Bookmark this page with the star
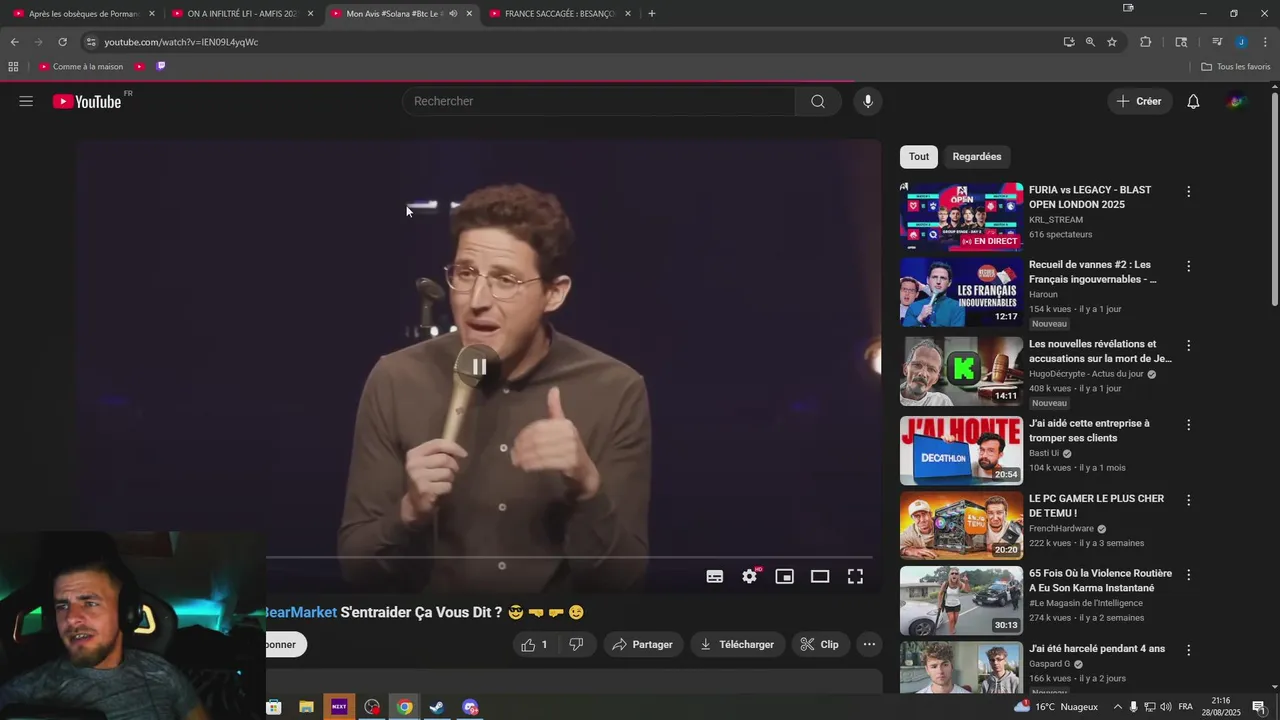The height and width of the screenshot is (720, 1280). tap(1112, 42)
